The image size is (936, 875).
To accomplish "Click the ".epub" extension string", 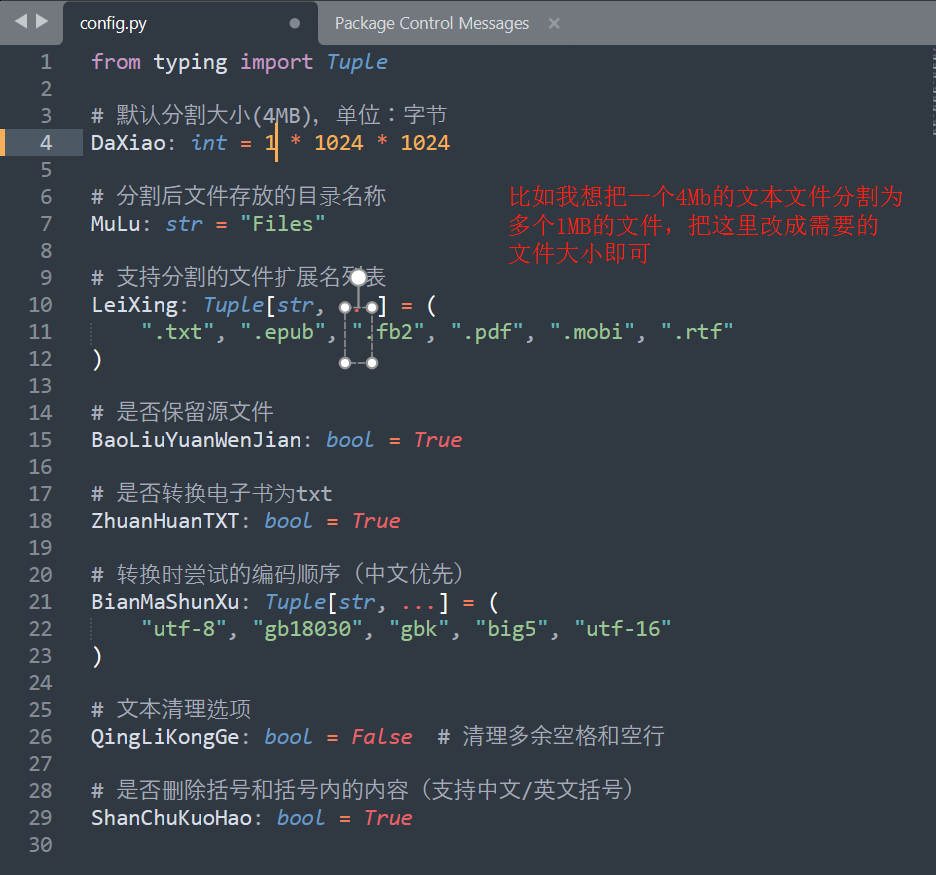I will 283,332.
